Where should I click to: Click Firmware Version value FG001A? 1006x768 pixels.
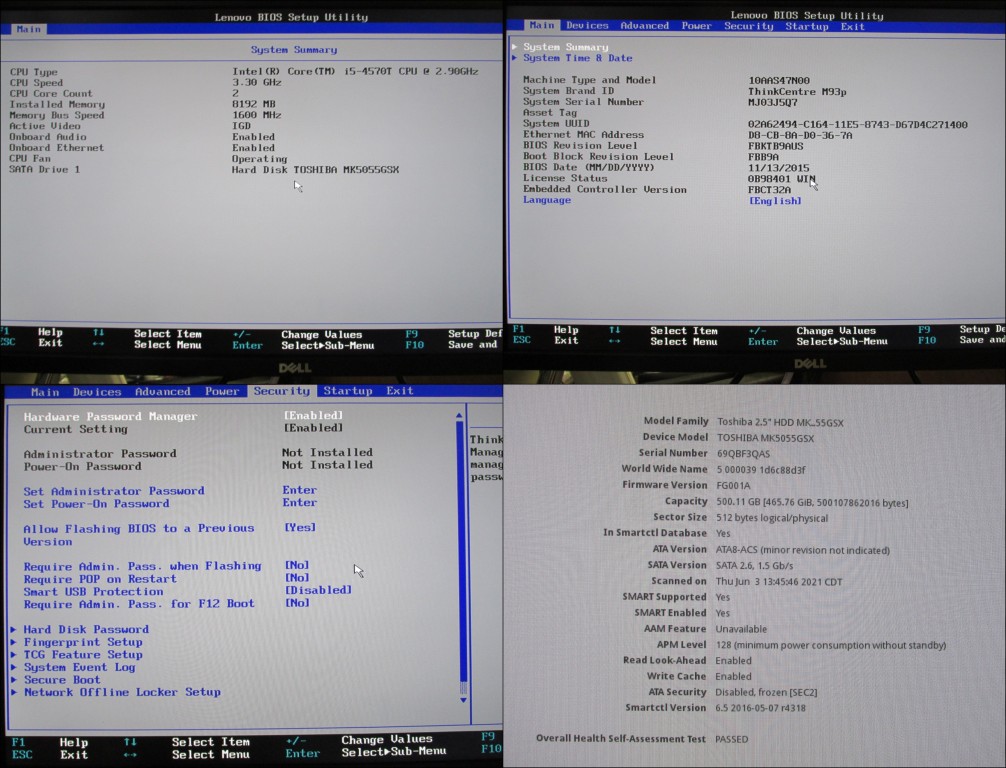tap(733, 486)
